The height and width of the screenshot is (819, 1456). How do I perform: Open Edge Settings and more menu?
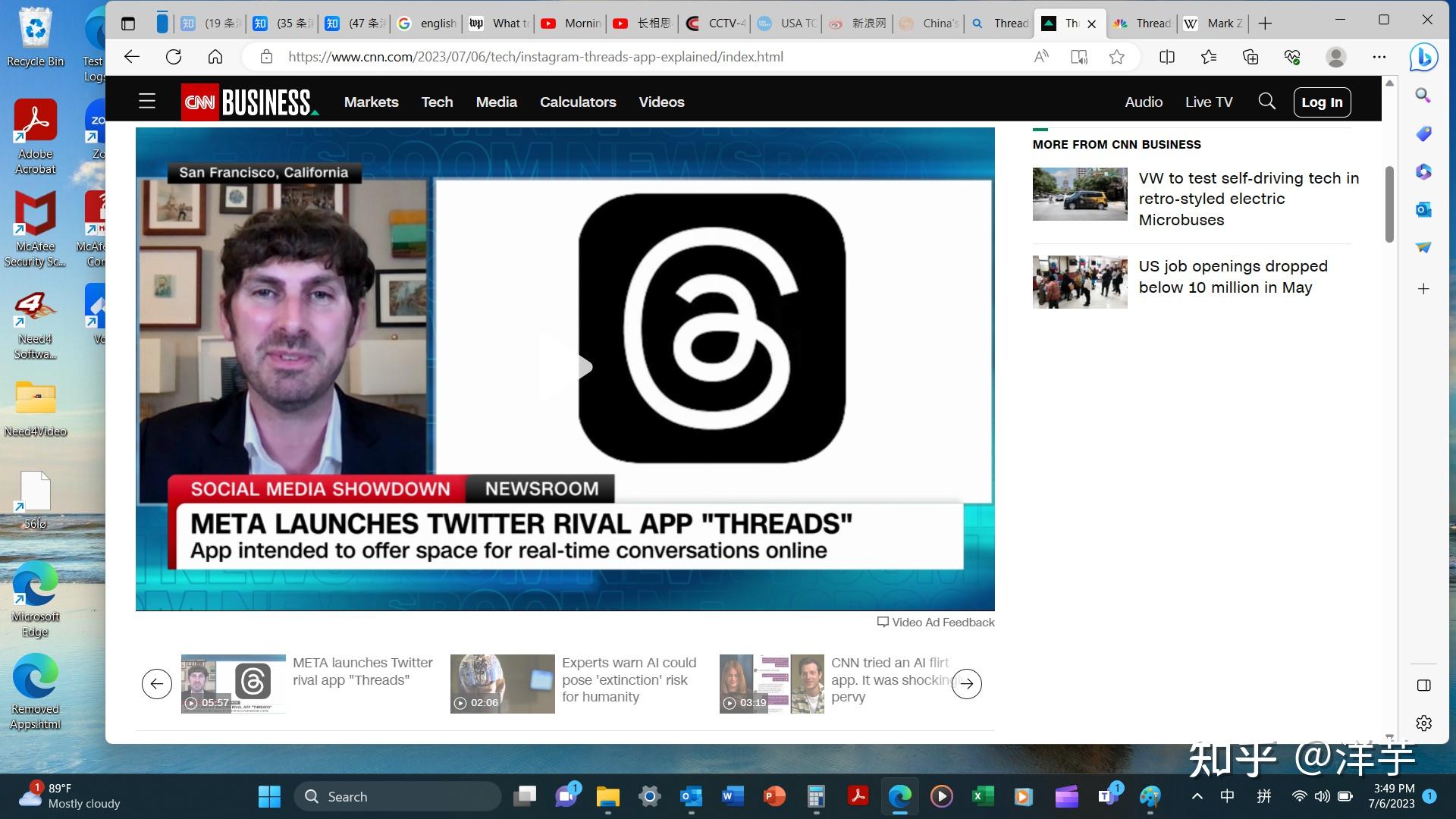coord(1379,57)
